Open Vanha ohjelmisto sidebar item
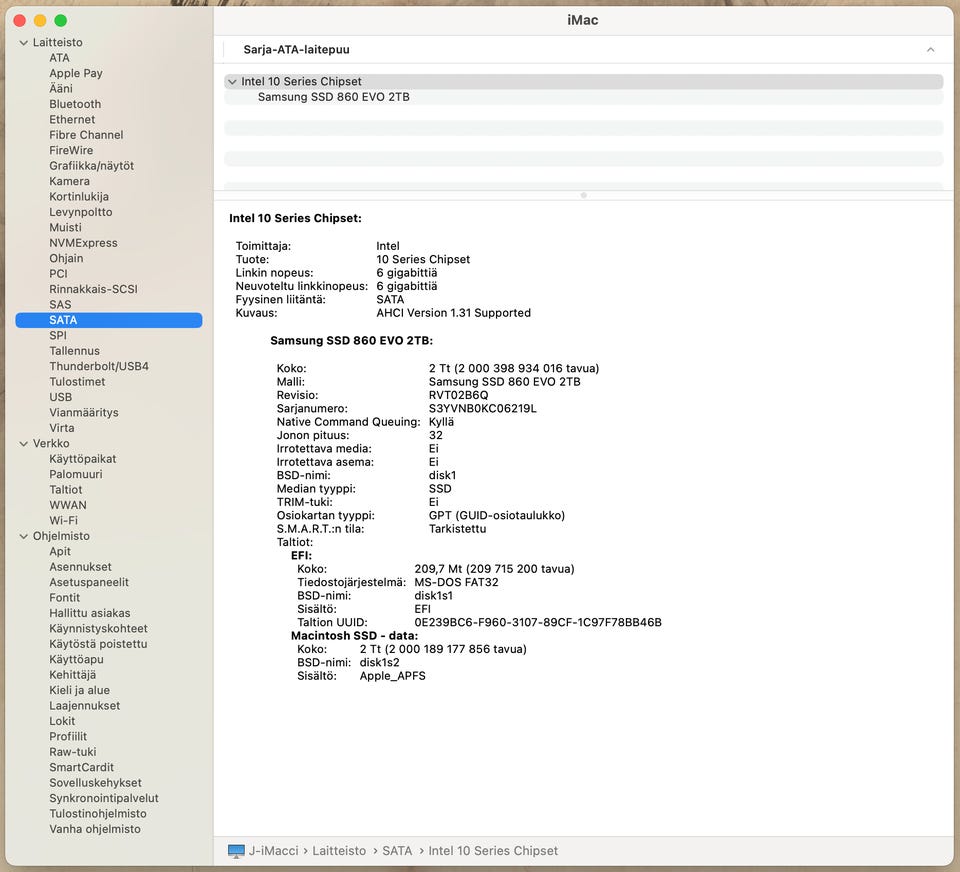Viewport: 960px width, 872px height. [x=95, y=829]
